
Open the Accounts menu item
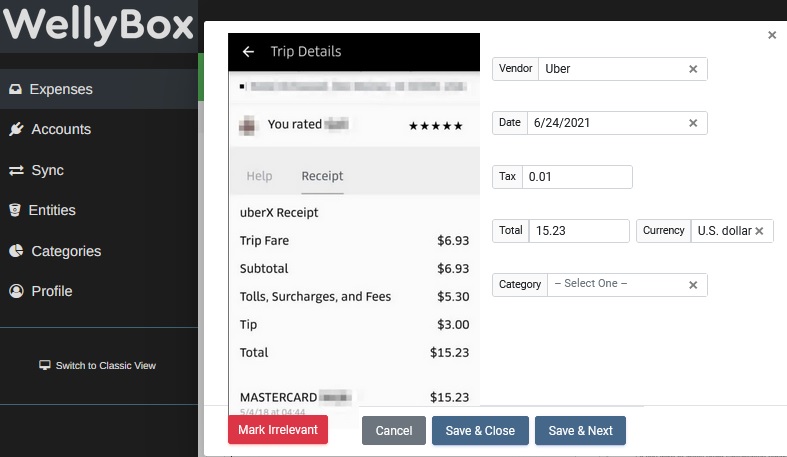[99, 129]
